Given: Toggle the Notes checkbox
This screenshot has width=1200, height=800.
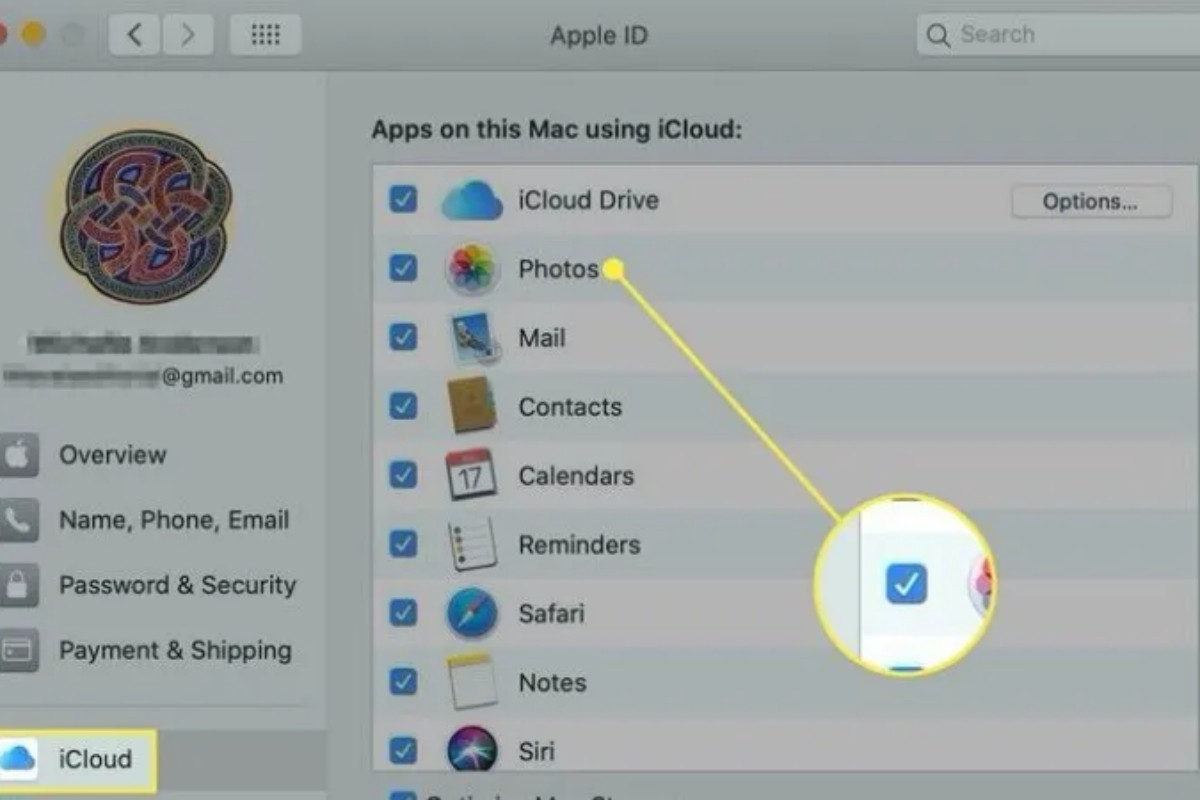Looking at the screenshot, I should point(403,682).
